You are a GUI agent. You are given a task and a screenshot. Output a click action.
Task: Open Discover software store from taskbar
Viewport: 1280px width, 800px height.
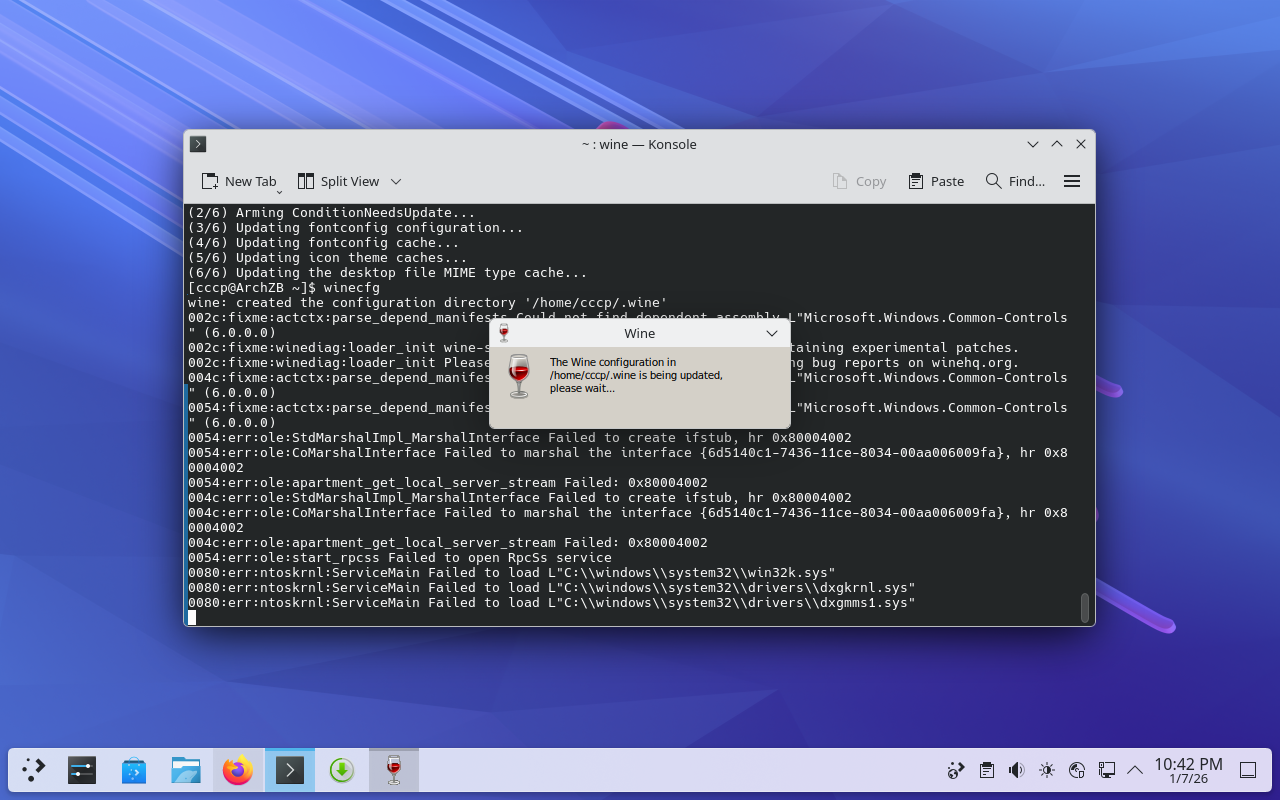click(134, 770)
